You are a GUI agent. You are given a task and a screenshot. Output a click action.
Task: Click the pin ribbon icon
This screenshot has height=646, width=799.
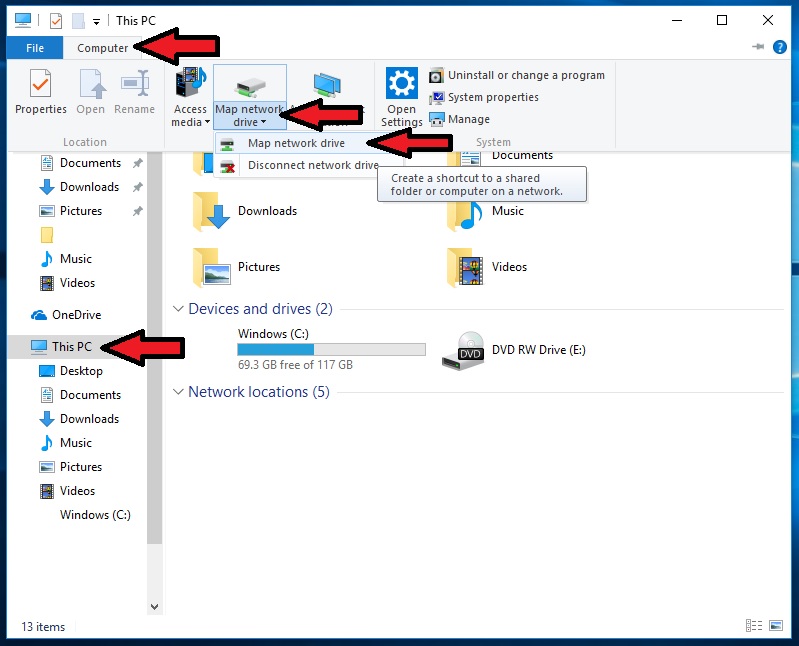tap(758, 47)
